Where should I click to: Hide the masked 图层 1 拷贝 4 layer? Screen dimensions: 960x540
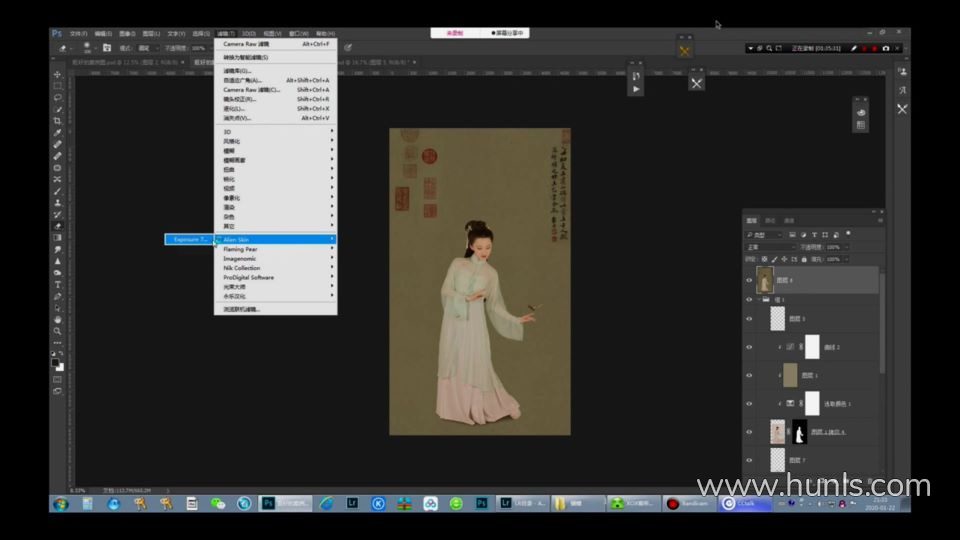coord(749,432)
